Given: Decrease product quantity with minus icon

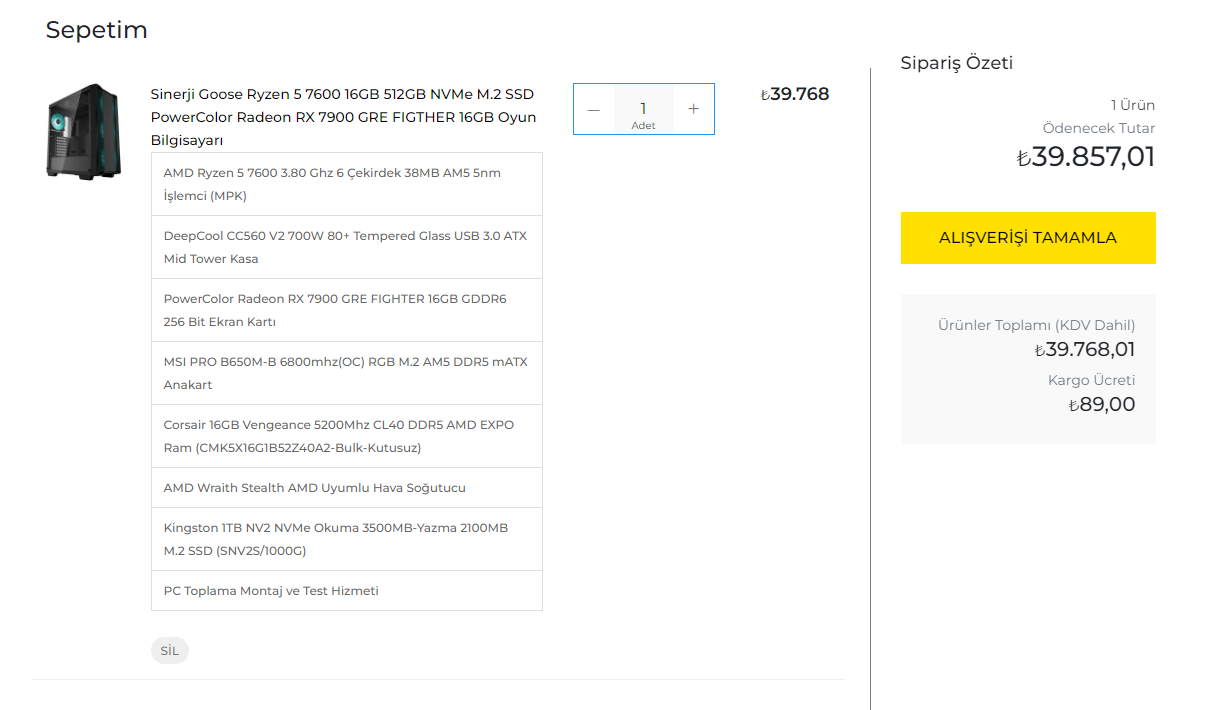Looking at the screenshot, I should tap(594, 109).
